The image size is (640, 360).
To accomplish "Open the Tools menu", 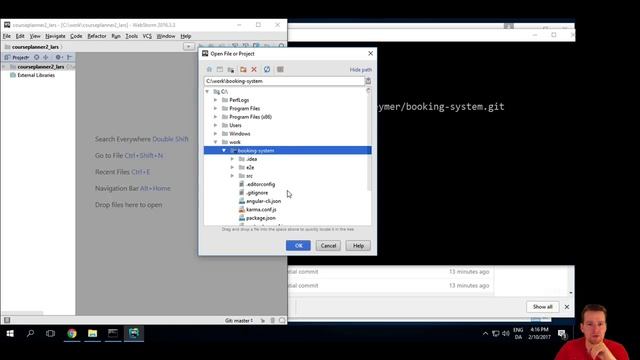I will pos(131,36).
